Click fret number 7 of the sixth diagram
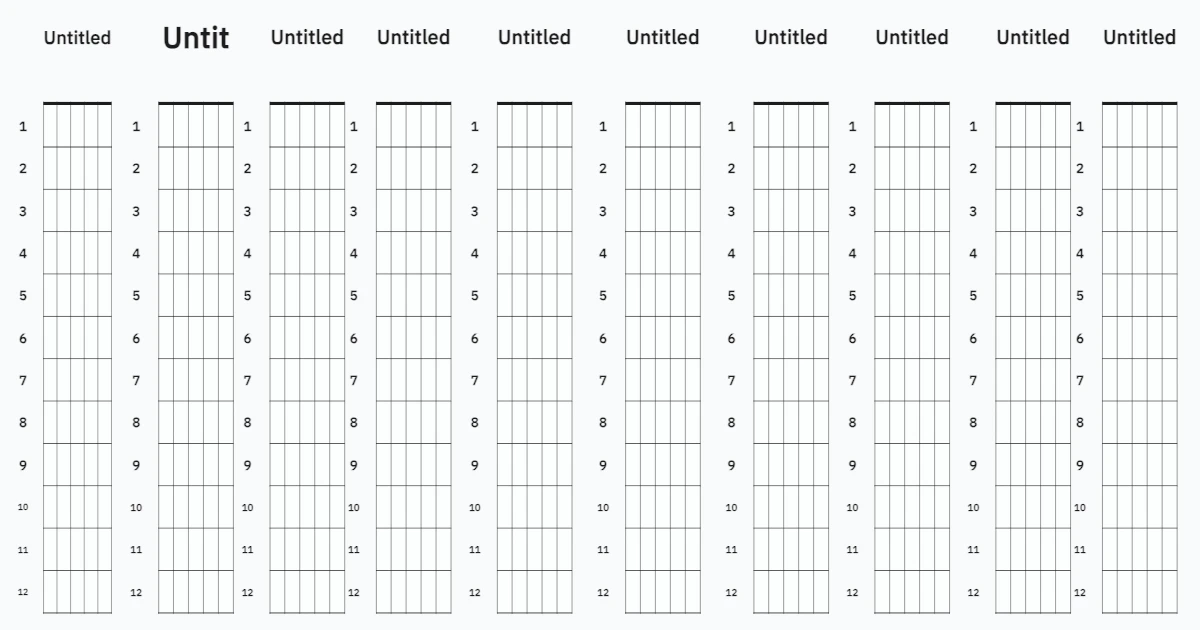The width and height of the screenshot is (1200, 630). (602, 380)
